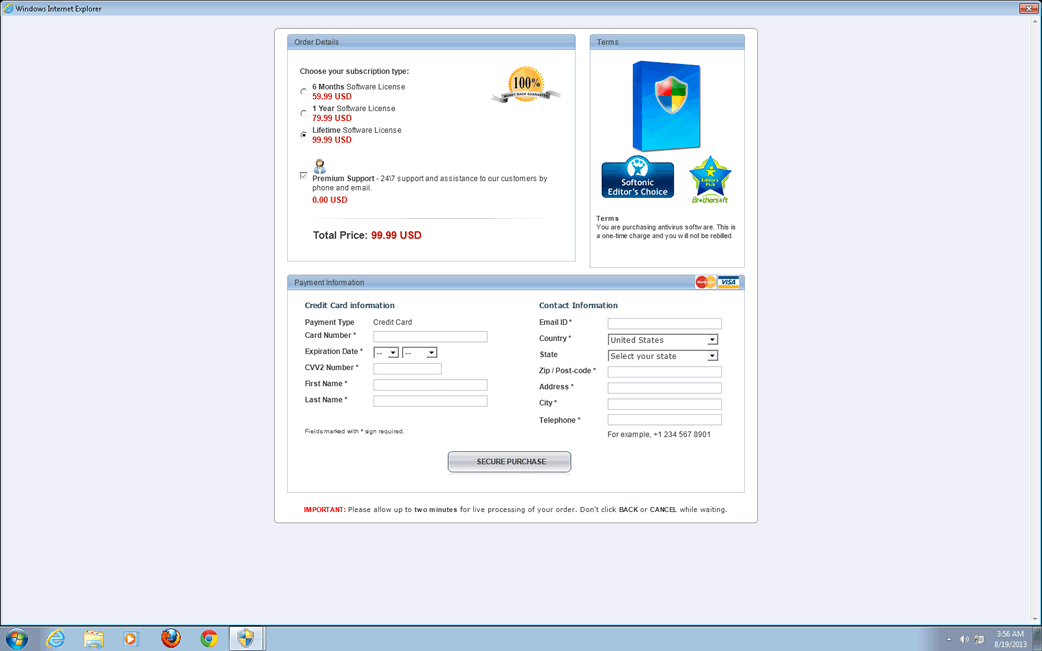Click the Softonic Editor's Choice badge
The width and height of the screenshot is (1042, 651).
click(x=637, y=178)
